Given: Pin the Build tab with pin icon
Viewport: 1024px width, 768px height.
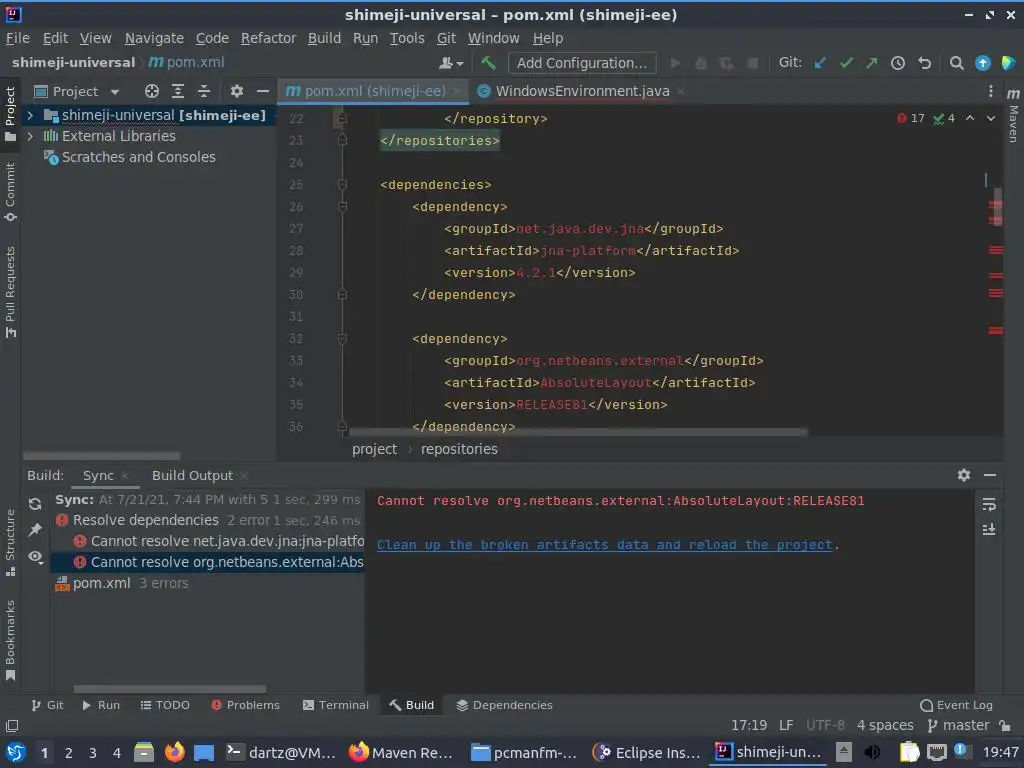Looking at the screenshot, I should (x=35, y=530).
